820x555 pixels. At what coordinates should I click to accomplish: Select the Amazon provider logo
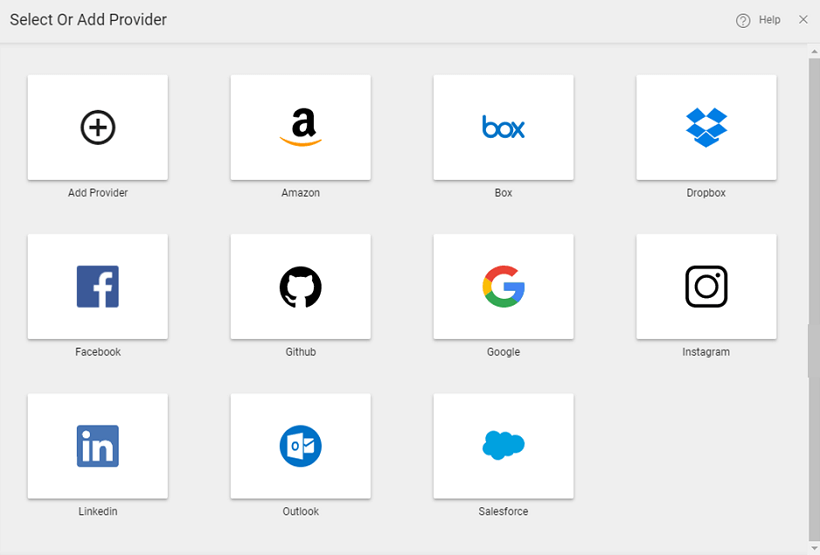pos(300,127)
